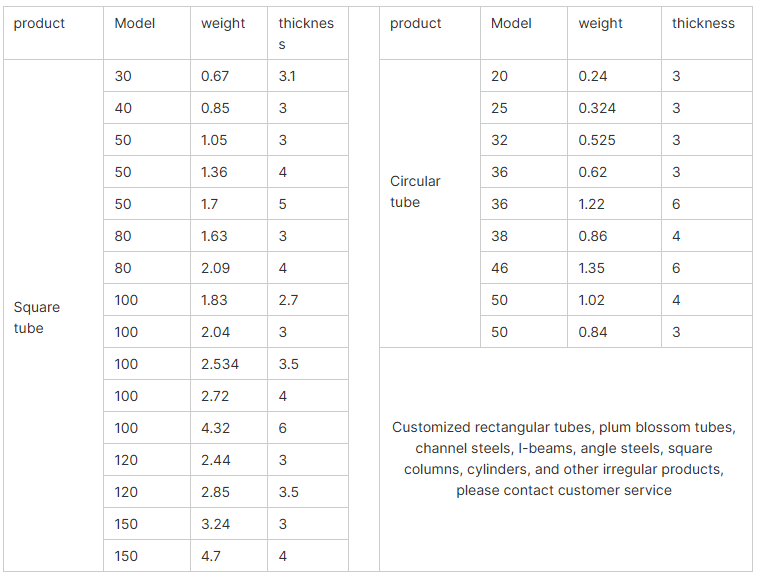Select the 1.35 weight cell
The width and height of the screenshot is (758, 579).
614,268
